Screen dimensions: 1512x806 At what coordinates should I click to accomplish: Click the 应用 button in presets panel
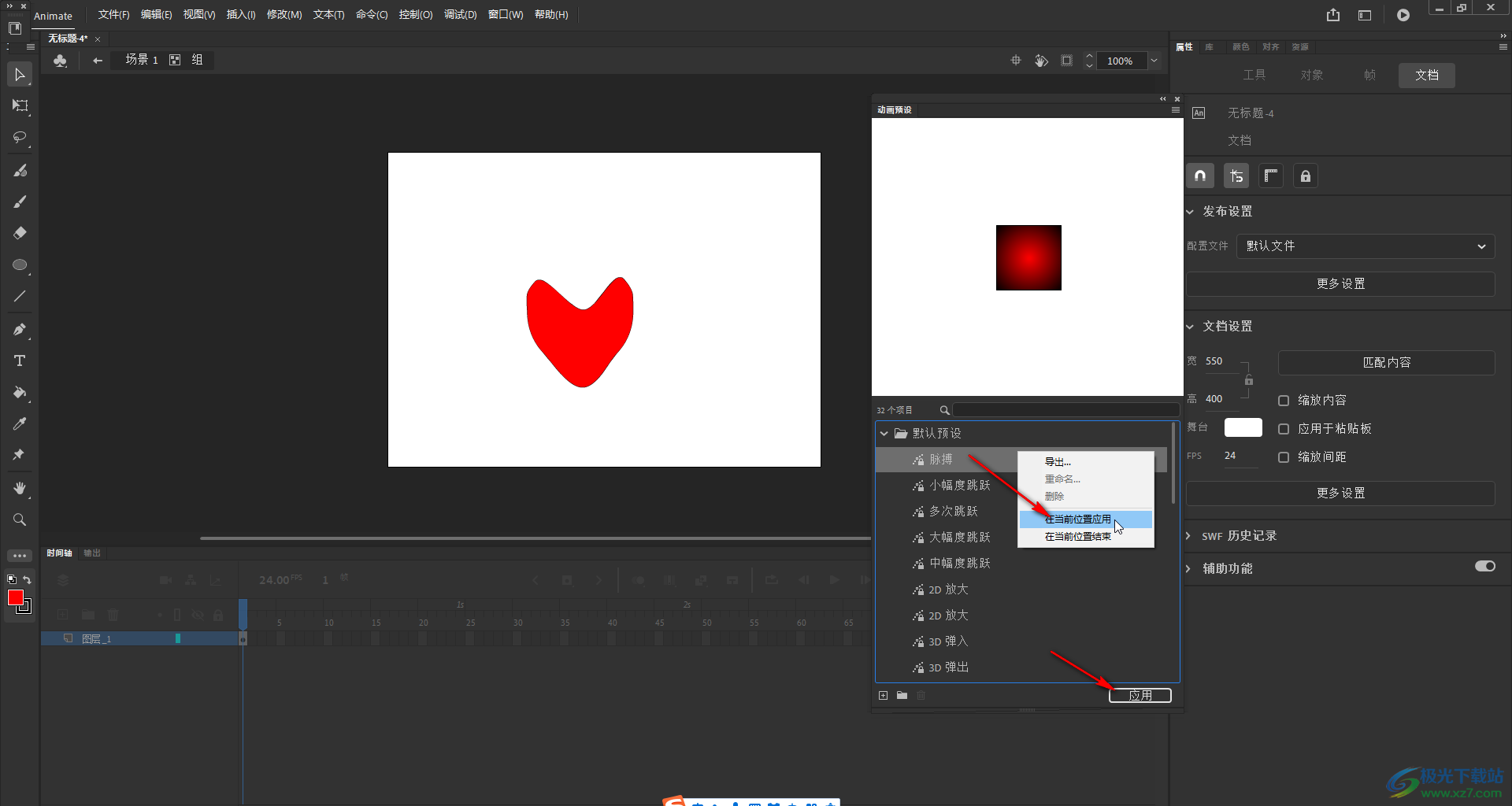pos(1140,696)
